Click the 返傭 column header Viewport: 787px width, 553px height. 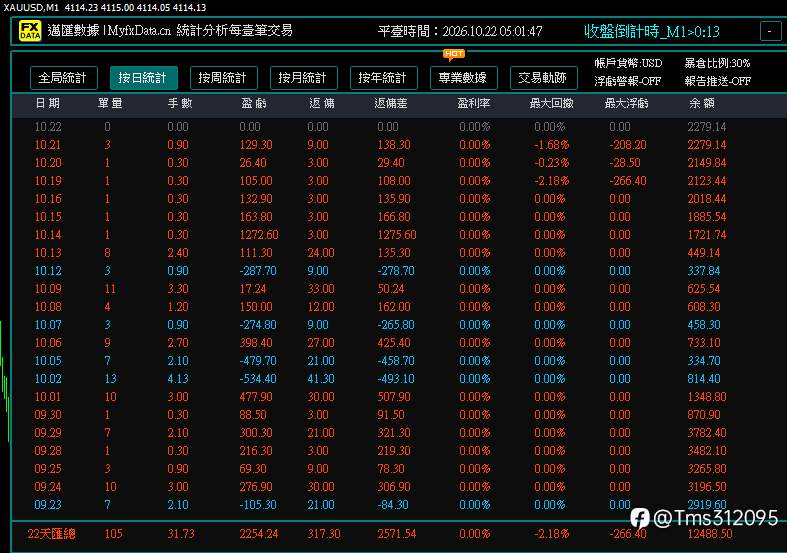(322, 103)
